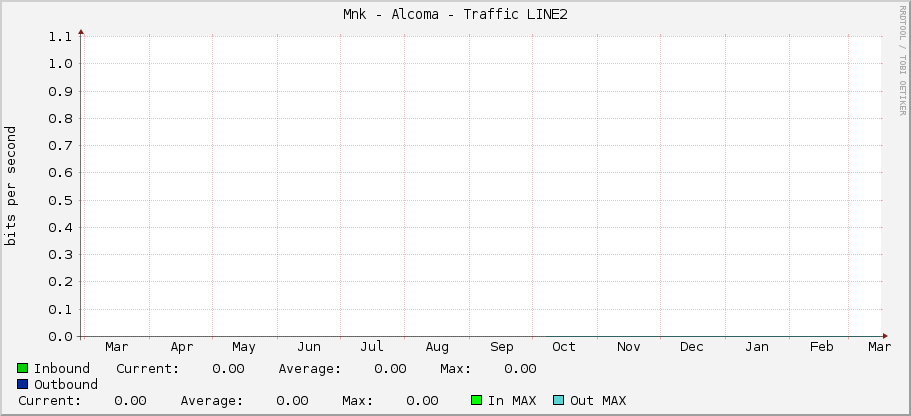Click the 'Max:' label beside In MAX
This screenshot has height=416, width=911.
[x=357, y=400]
